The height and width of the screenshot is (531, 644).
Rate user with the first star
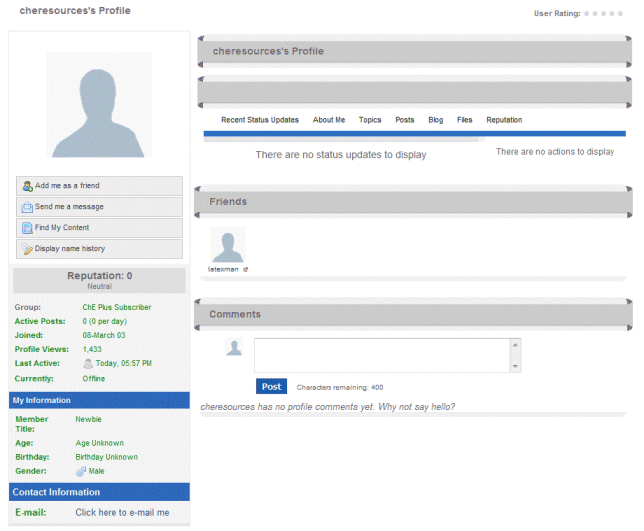(x=586, y=14)
